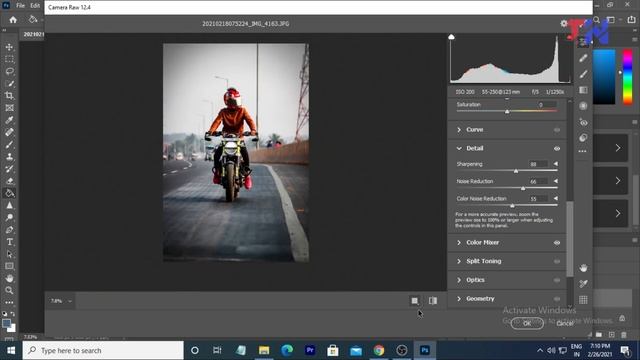Image resolution: width=640 pixels, height=360 pixels.
Task: Open Premiere Pro from the taskbar
Action: pyautogui.click(x=310, y=350)
